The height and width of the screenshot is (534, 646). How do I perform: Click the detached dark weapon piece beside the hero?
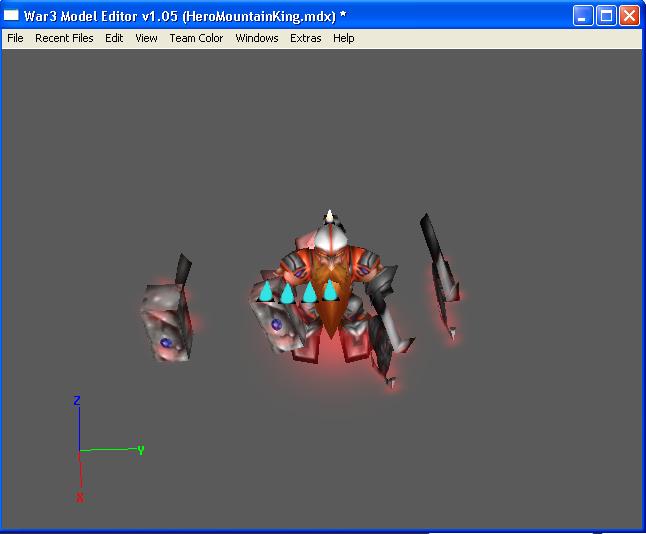pos(440,276)
